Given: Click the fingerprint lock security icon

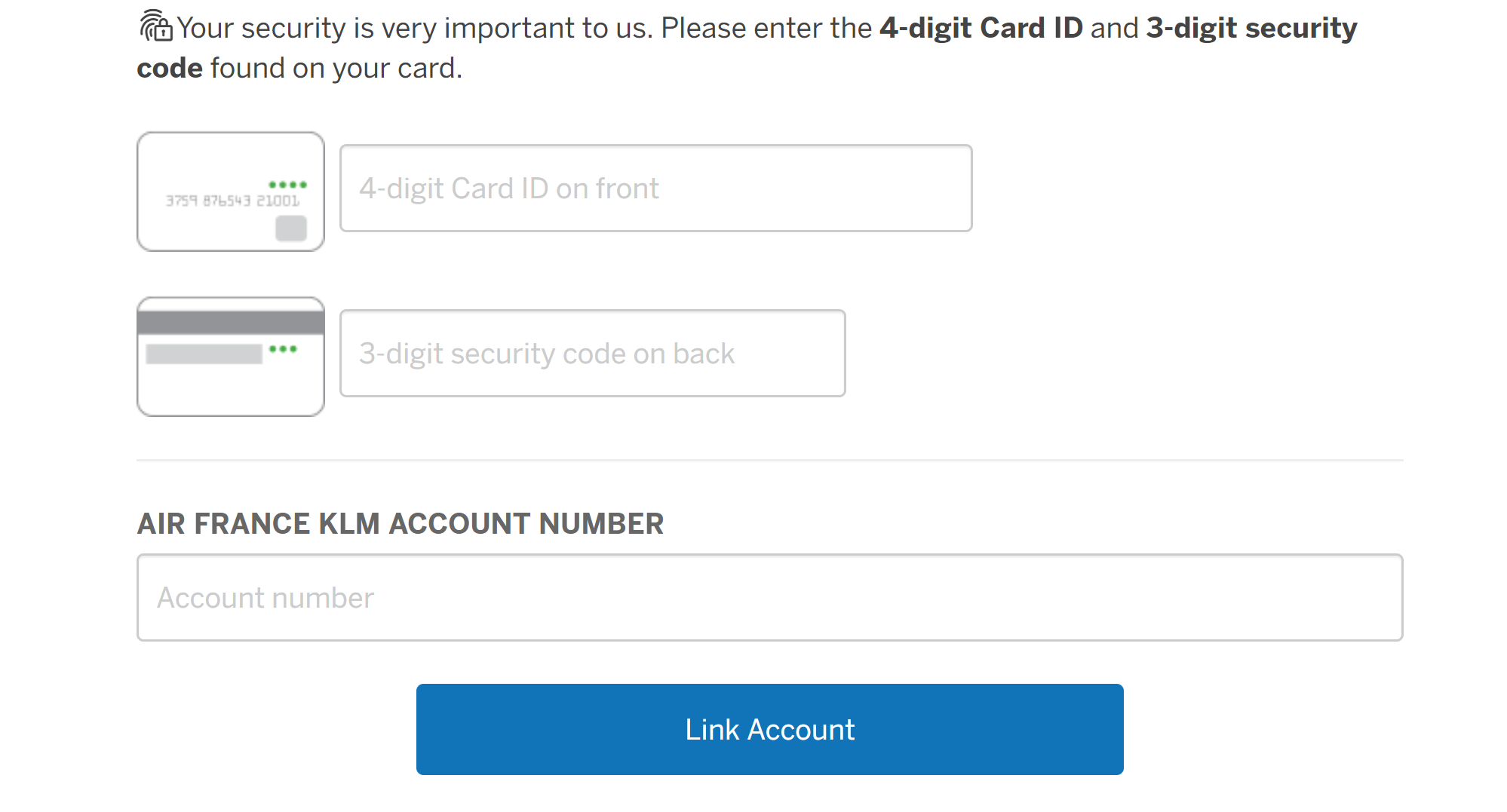Looking at the screenshot, I should (x=156, y=26).
